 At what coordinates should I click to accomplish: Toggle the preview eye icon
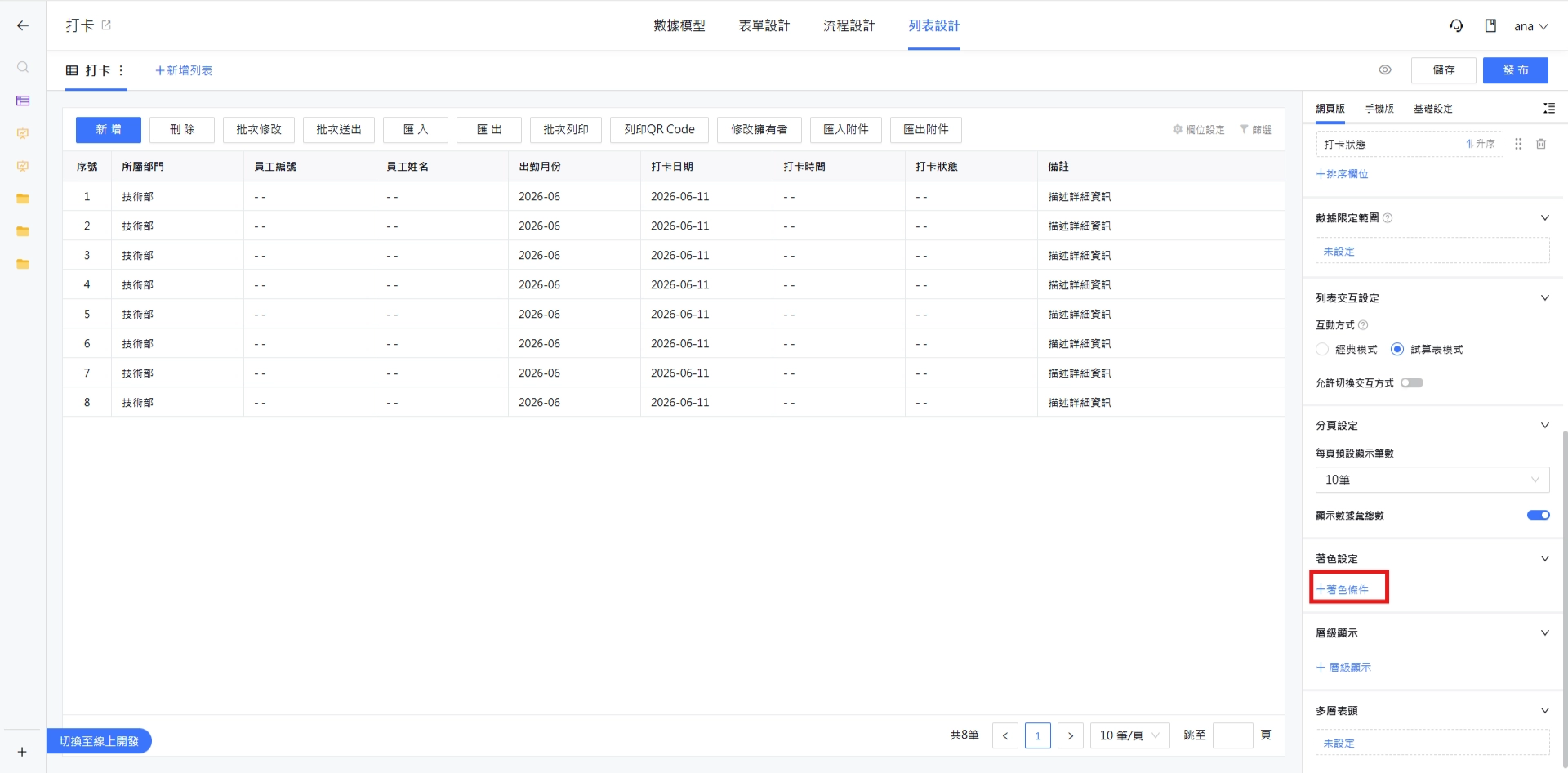click(x=1385, y=69)
